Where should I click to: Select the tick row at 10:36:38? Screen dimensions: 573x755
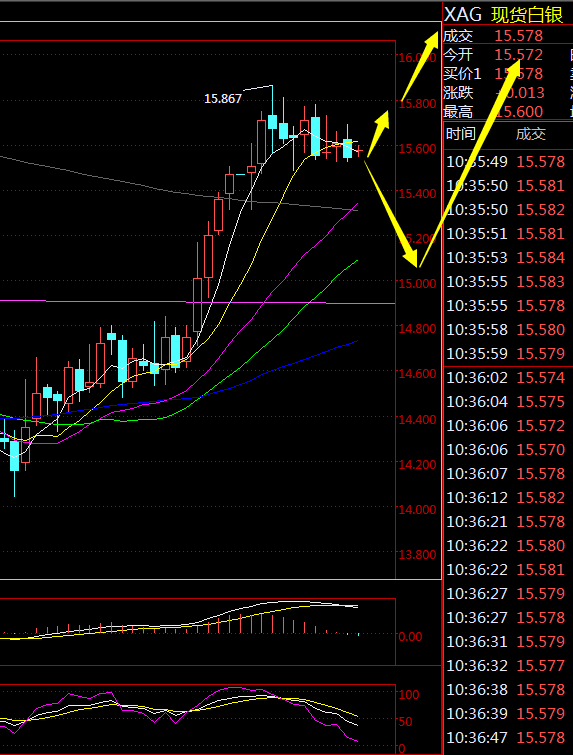pyautogui.click(x=506, y=690)
